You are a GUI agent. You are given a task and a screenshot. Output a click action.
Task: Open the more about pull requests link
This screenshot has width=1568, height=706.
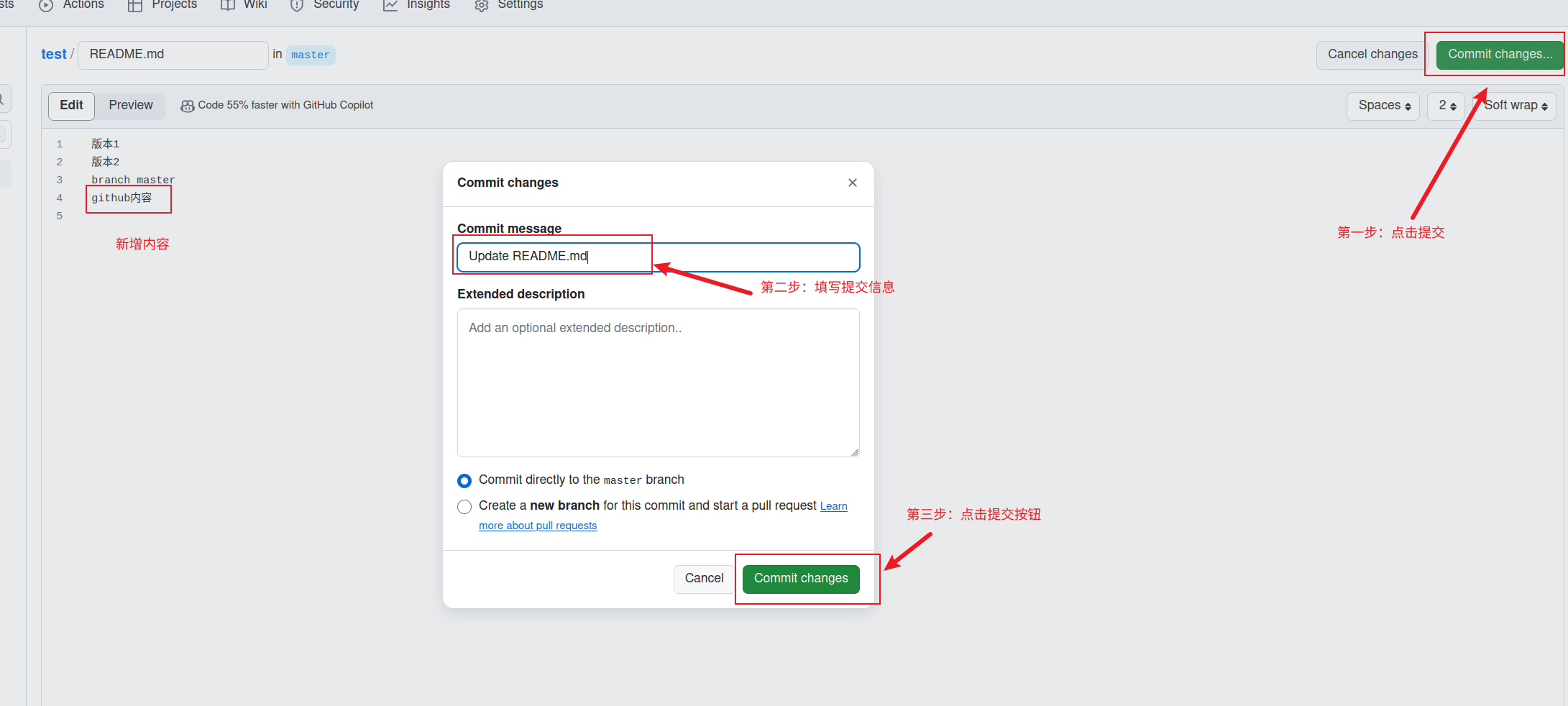538,526
